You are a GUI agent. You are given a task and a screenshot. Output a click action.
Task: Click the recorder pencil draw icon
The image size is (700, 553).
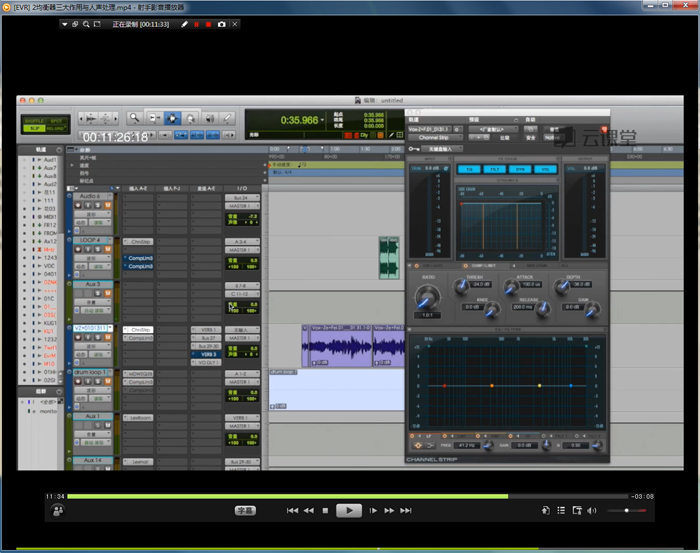click(x=184, y=24)
